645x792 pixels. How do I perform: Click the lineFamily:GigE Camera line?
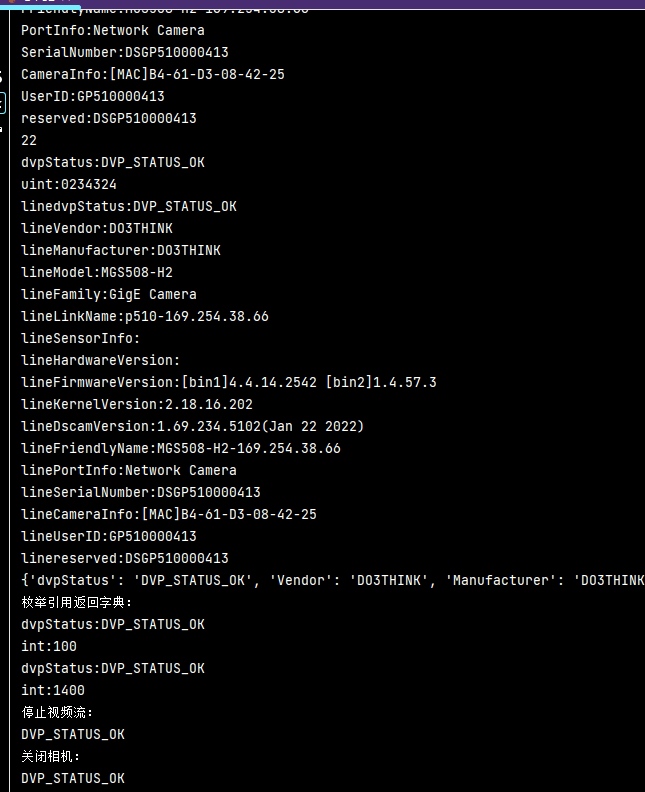pos(109,294)
